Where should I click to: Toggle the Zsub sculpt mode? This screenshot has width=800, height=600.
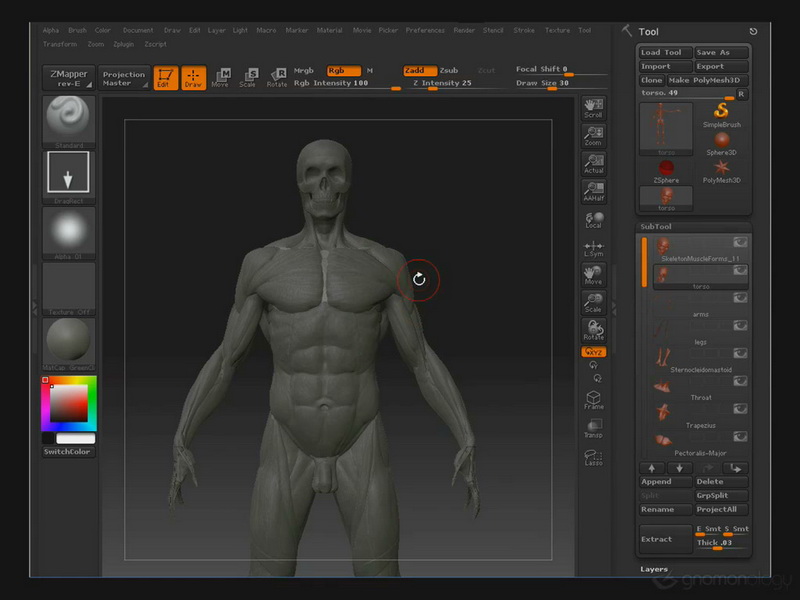[449, 71]
